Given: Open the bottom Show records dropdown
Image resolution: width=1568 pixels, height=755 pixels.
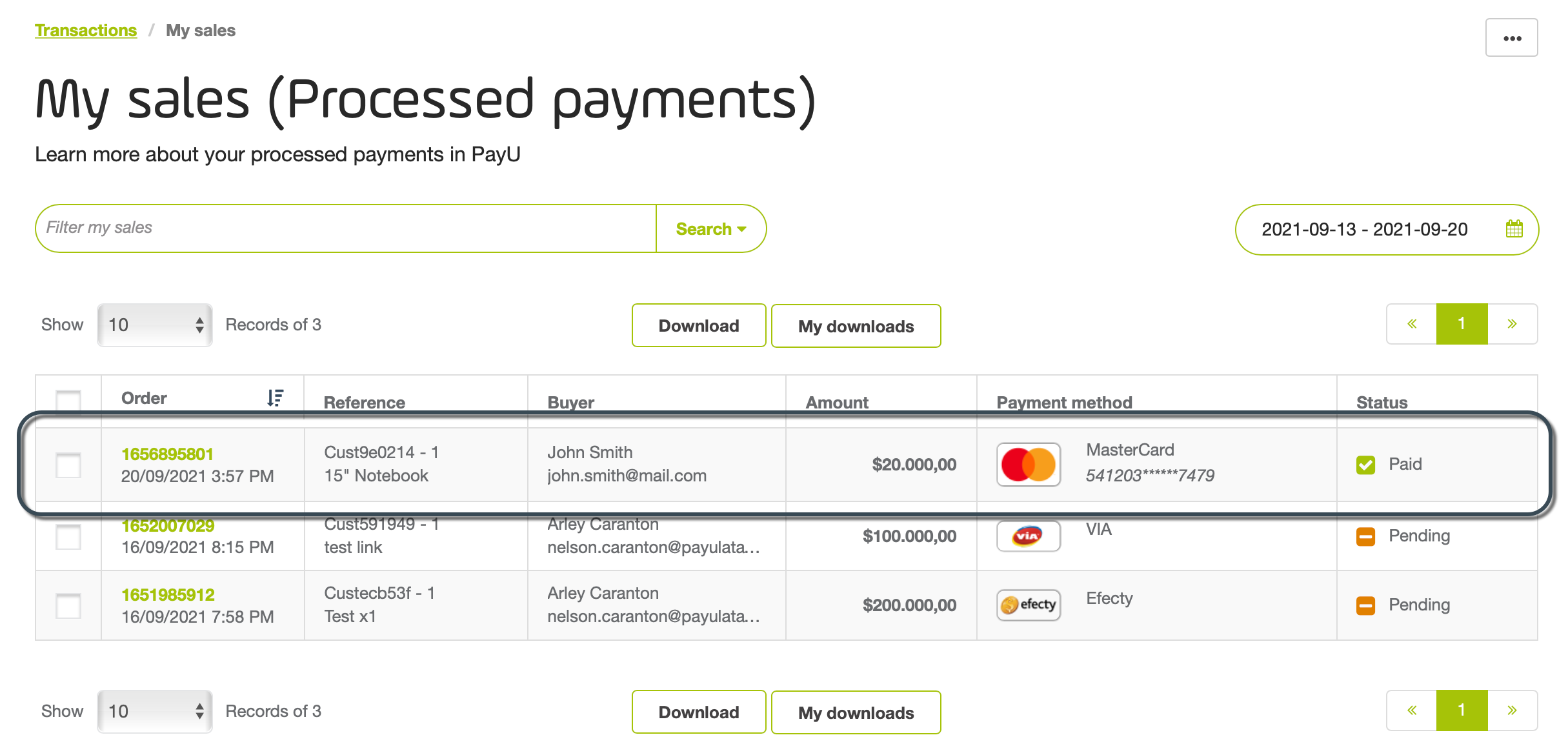Looking at the screenshot, I should click(x=155, y=711).
